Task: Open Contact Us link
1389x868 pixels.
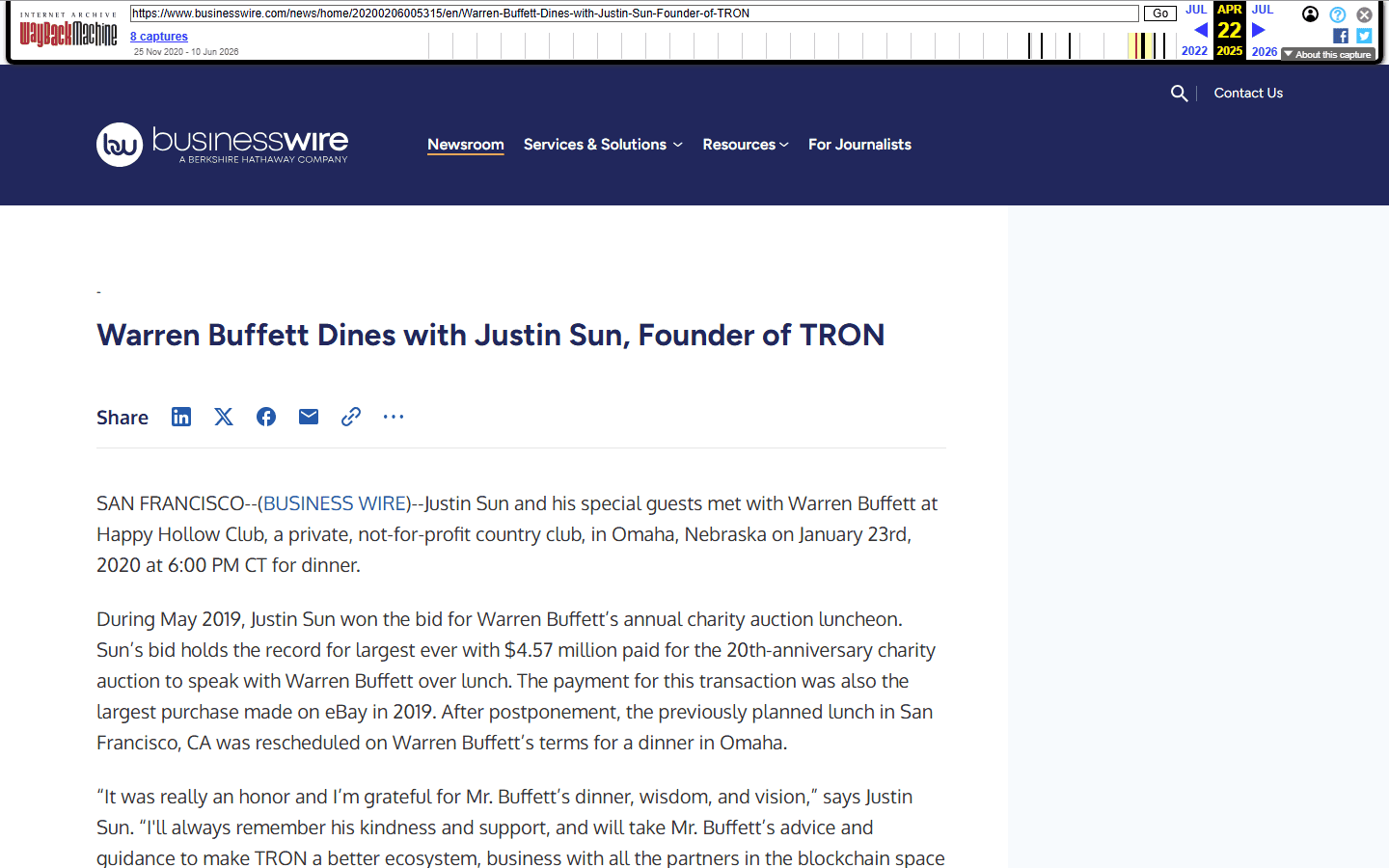Action: 1248,93
